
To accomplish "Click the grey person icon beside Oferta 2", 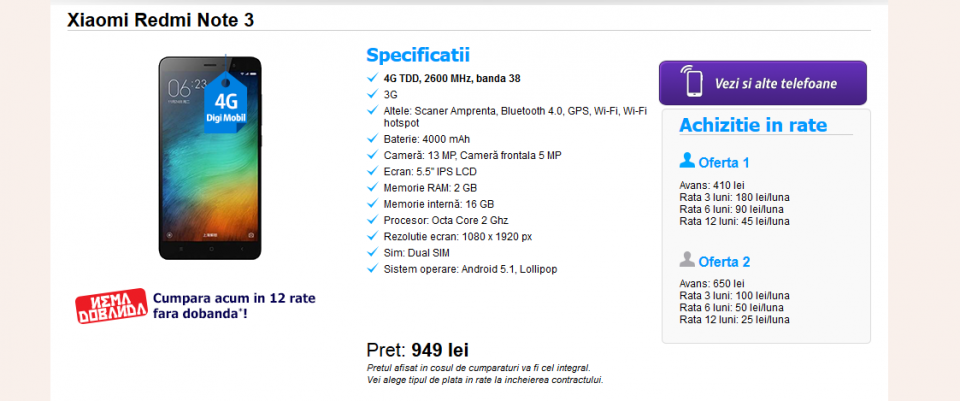I will [687, 260].
